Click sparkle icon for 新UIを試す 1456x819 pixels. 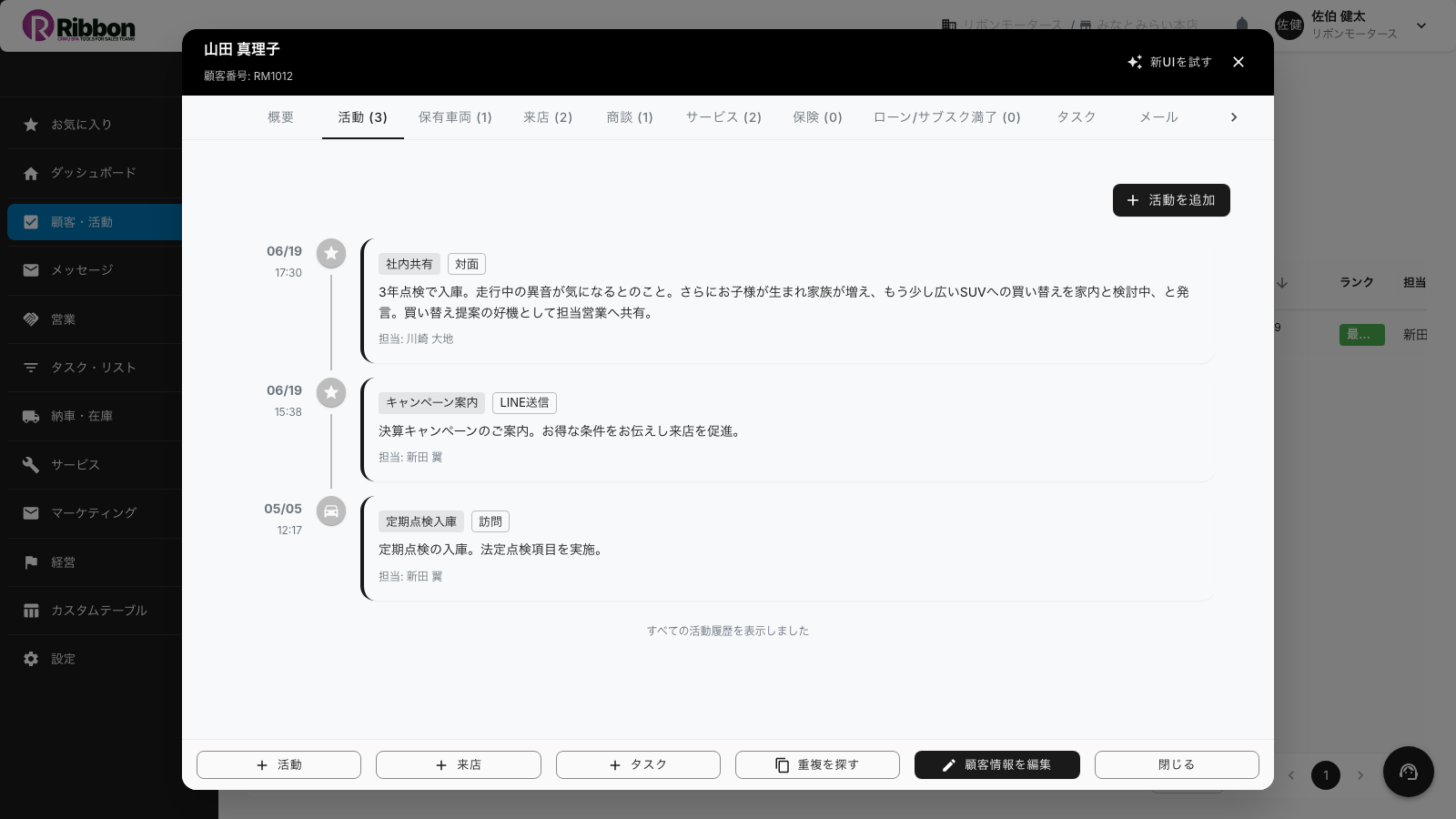(1135, 62)
